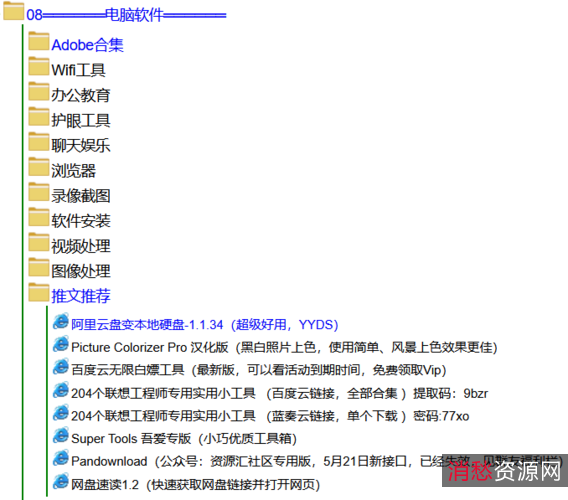The image size is (568, 500).
Task: Select the 办公教育 folder name
Action: tap(81, 95)
